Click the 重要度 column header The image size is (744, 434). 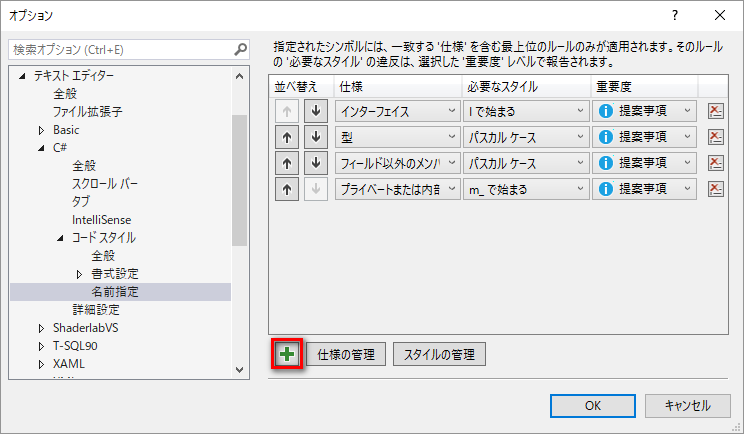[x=644, y=87]
